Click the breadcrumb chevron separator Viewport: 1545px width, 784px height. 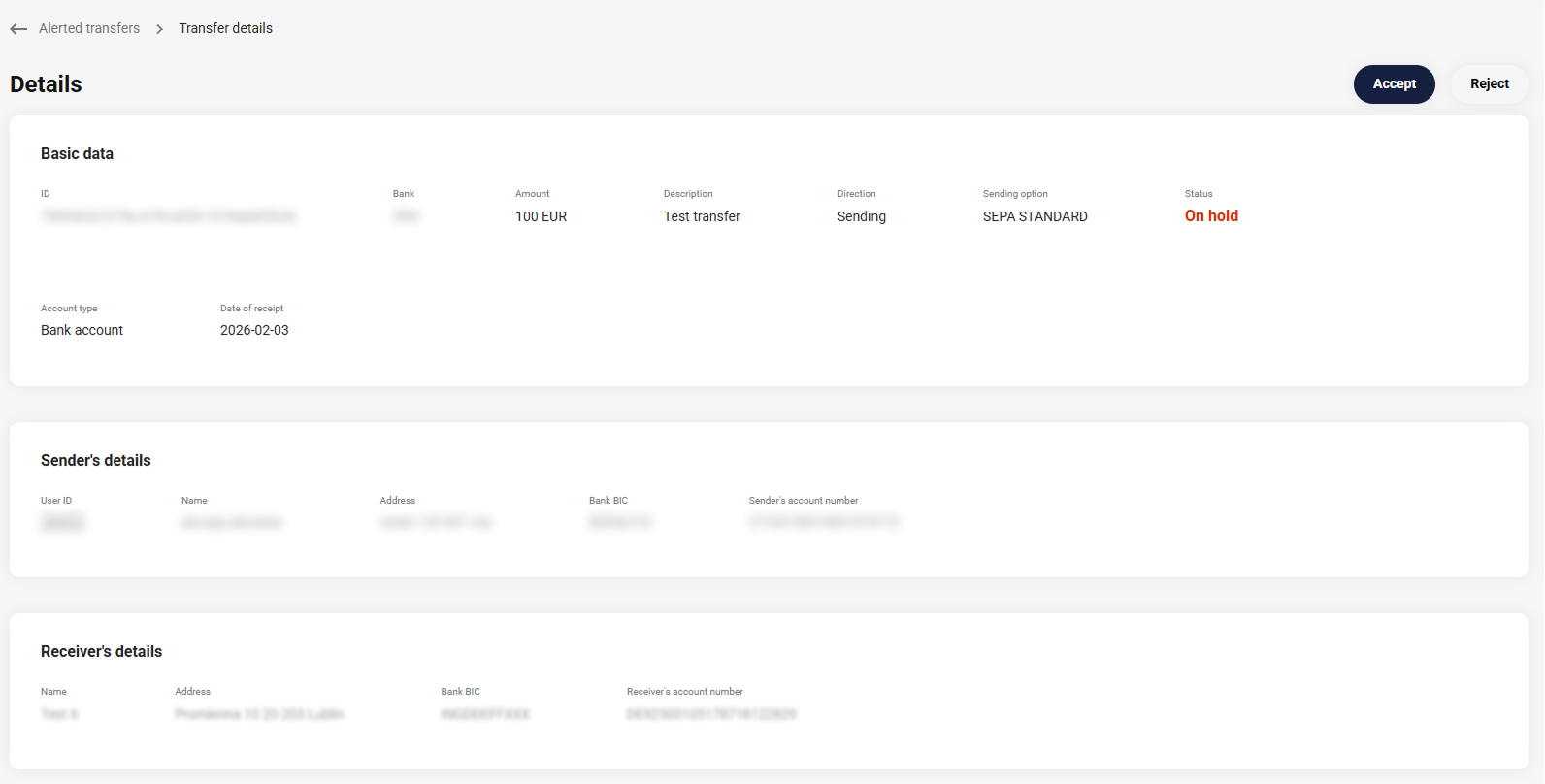tap(159, 29)
